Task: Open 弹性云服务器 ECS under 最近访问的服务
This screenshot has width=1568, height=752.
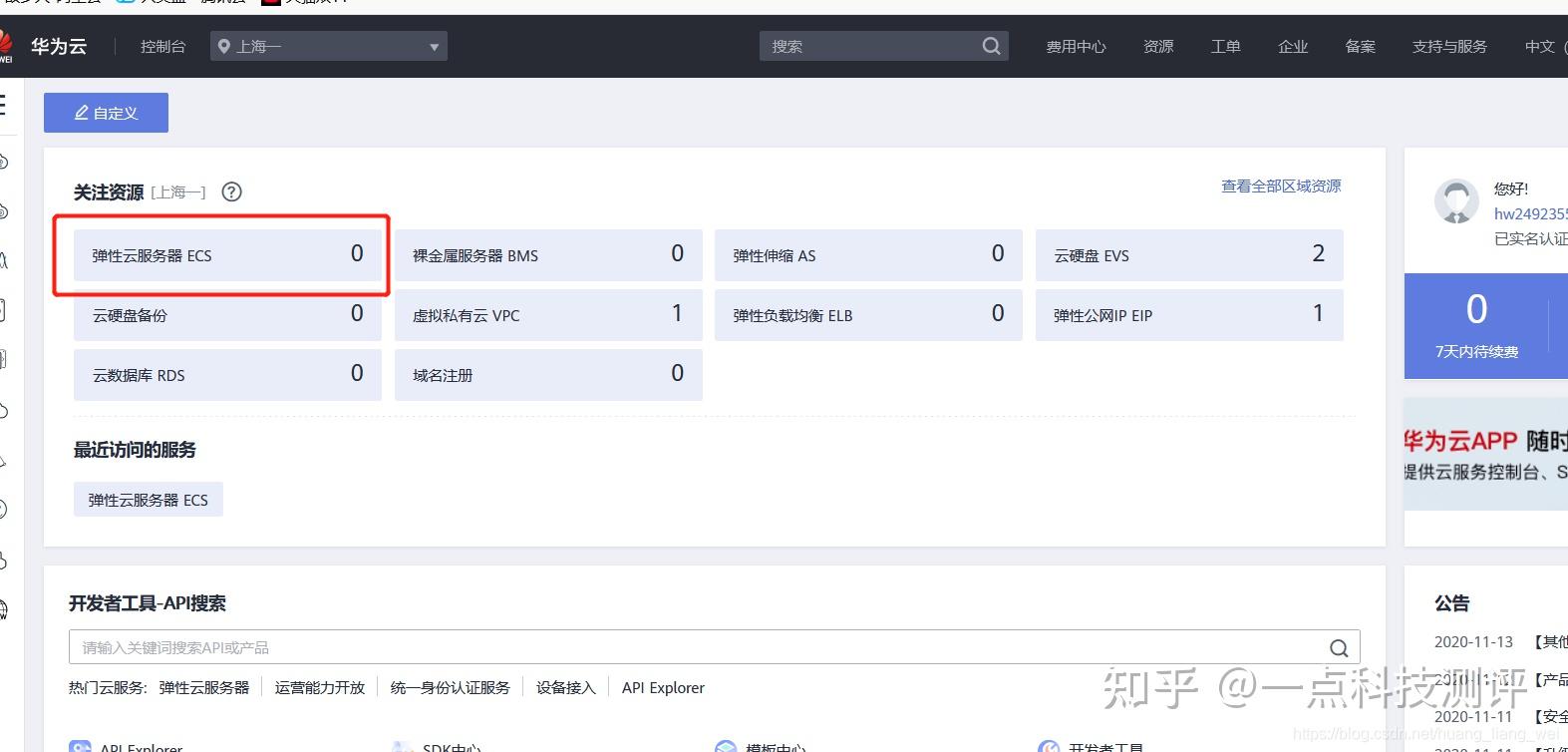Action: pyautogui.click(x=149, y=500)
